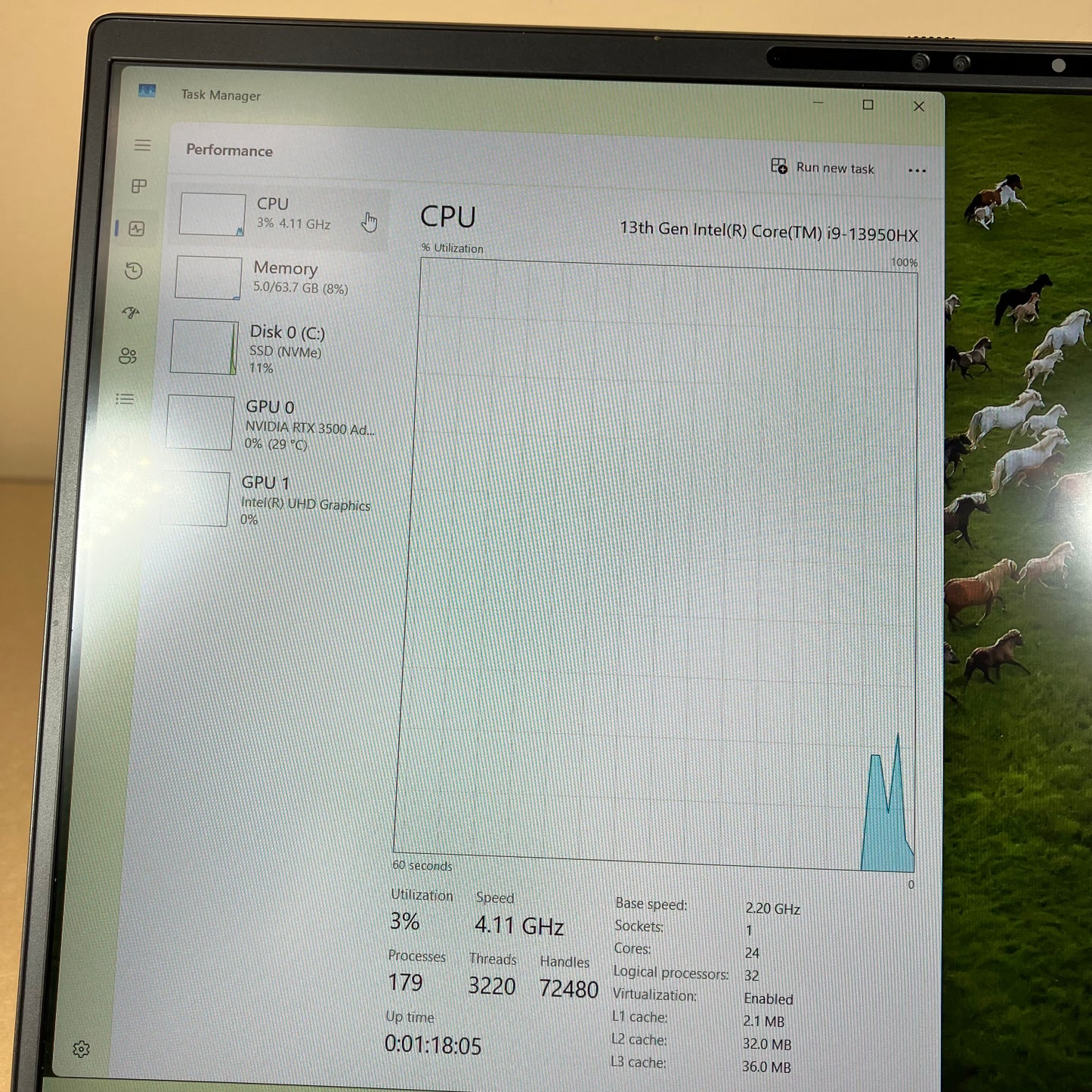
Task: Open the Processes page icon
Action: coord(140,187)
